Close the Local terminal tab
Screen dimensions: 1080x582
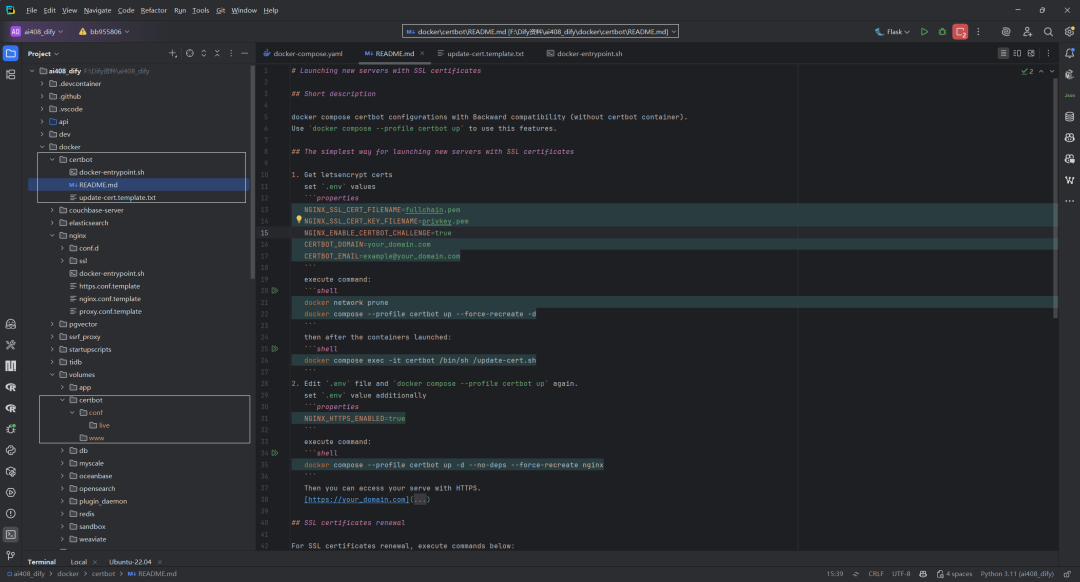tap(94, 562)
